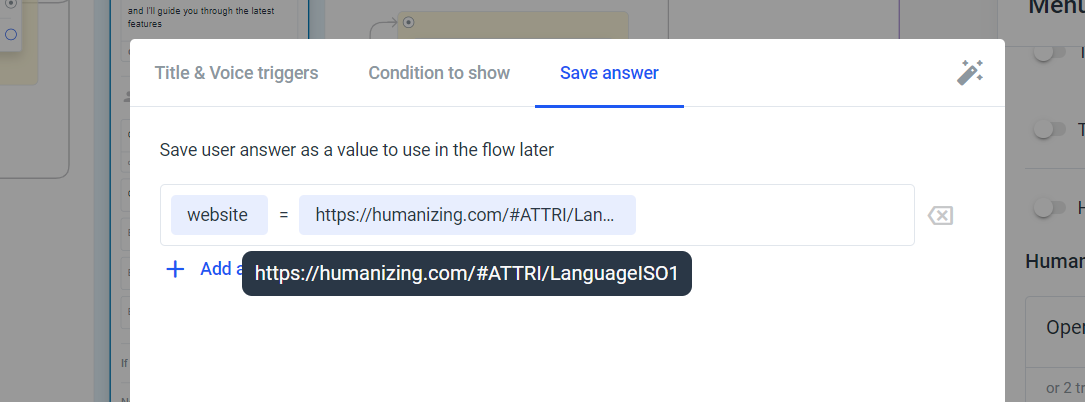Toggle the first switch in the Menu panel
The image size is (1085, 402).
tap(1050, 52)
